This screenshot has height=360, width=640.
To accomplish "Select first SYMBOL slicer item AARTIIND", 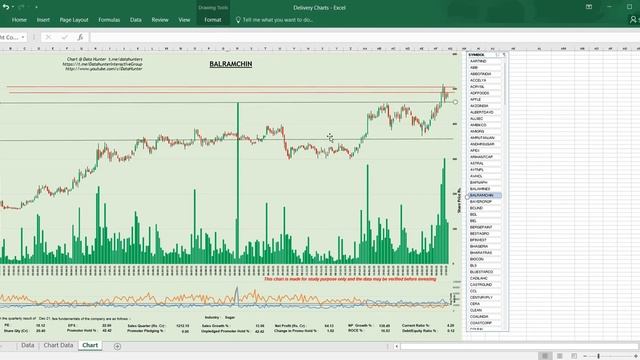I will tap(485, 61).
